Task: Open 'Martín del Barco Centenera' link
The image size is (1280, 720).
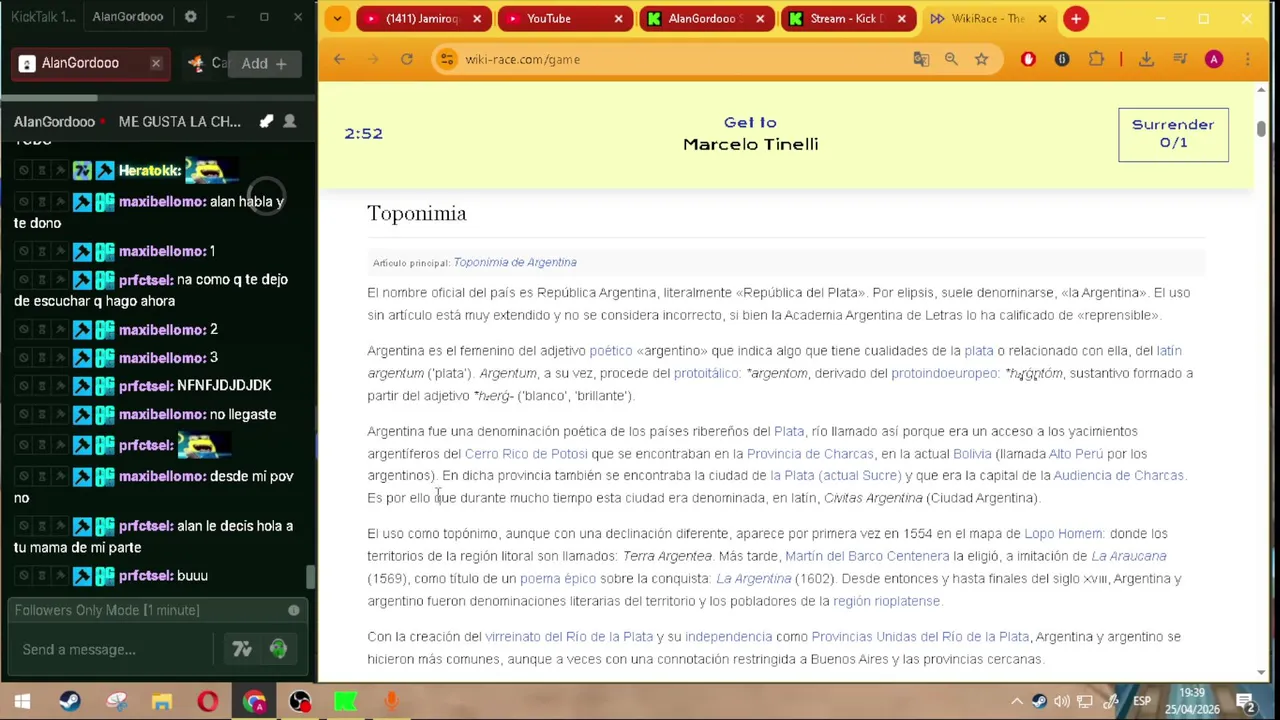Action: 867,556
